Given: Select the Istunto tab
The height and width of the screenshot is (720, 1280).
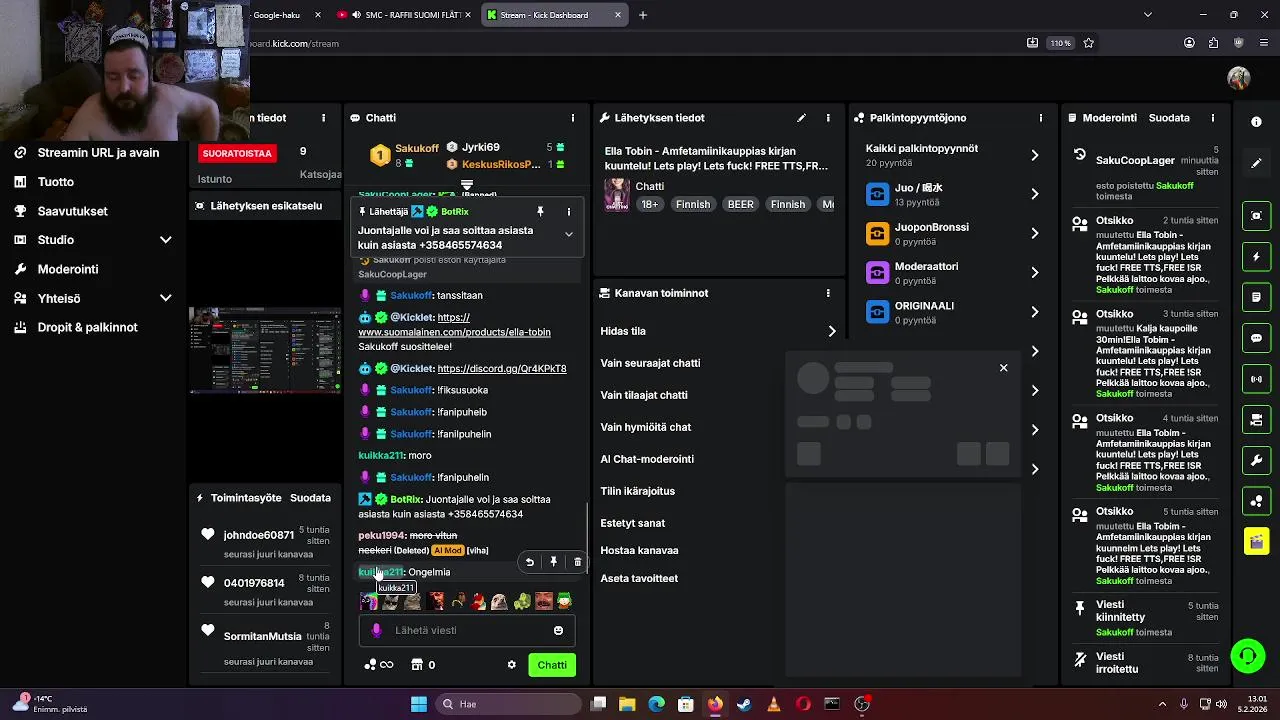Looking at the screenshot, I should (x=214, y=179).
